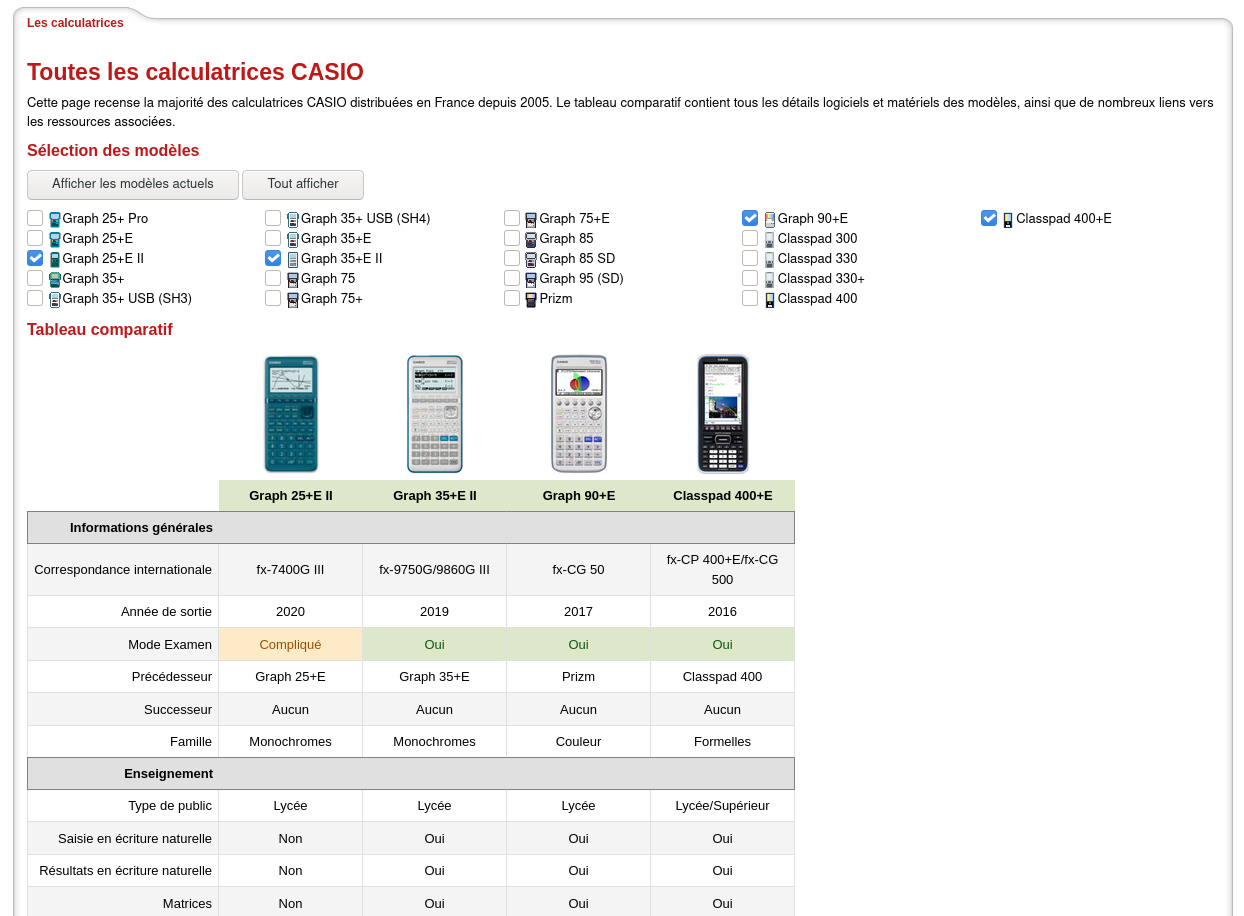Click the Graph 75+E calculator icon
The height and width of the screenshot is (916, 1244).
point(531,219)
